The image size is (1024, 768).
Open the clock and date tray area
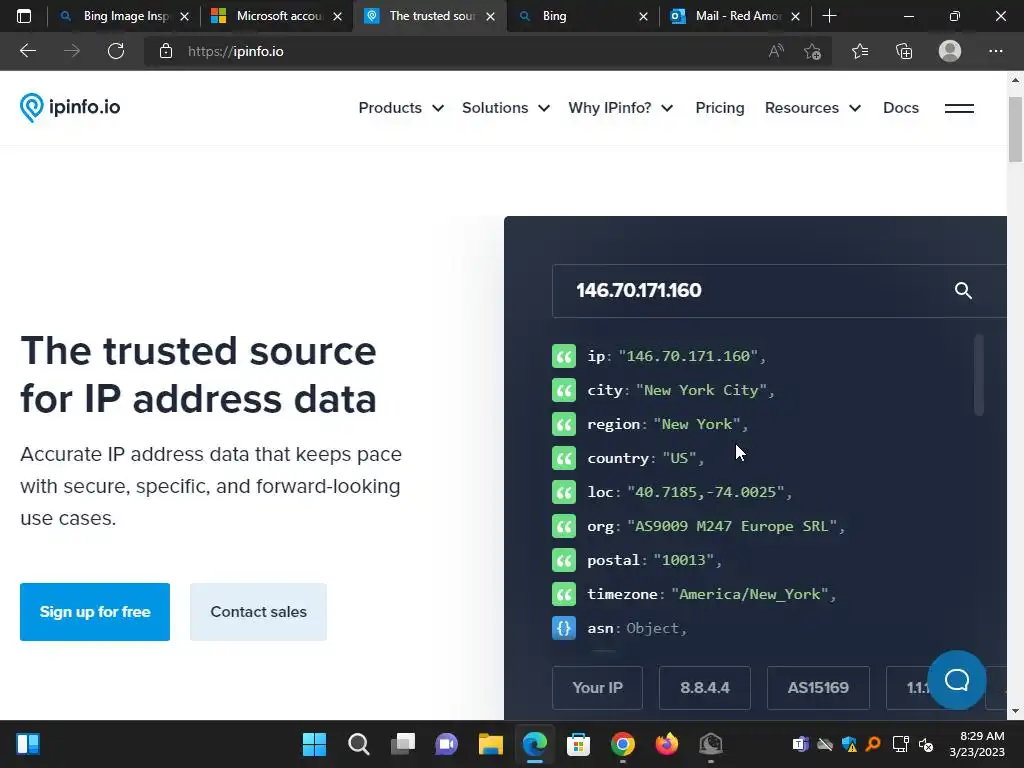click(977, 744)
